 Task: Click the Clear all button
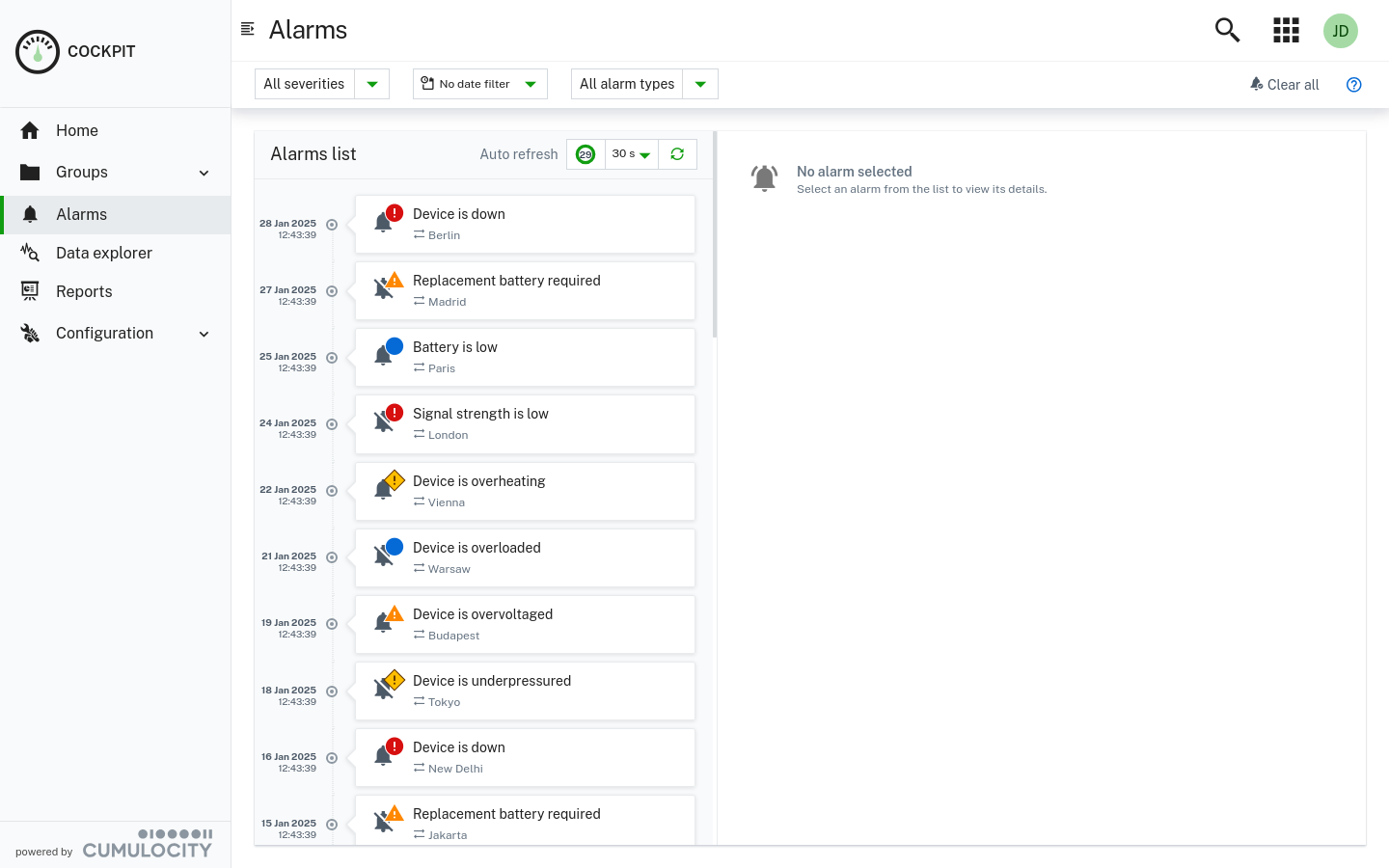point(1284,85)
